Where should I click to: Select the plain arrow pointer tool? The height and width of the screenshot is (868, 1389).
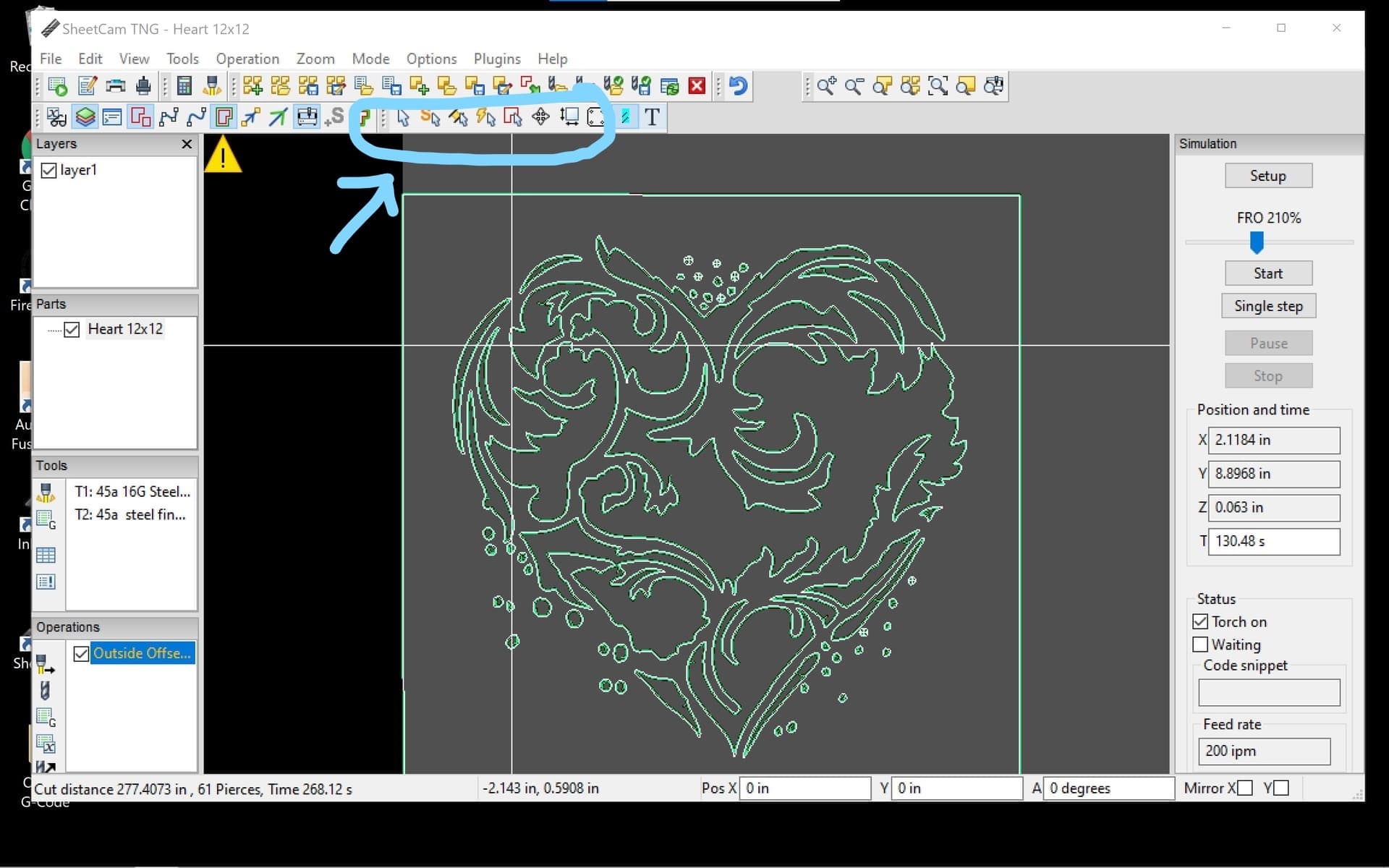pyautogui.click(x=403, y=117)
